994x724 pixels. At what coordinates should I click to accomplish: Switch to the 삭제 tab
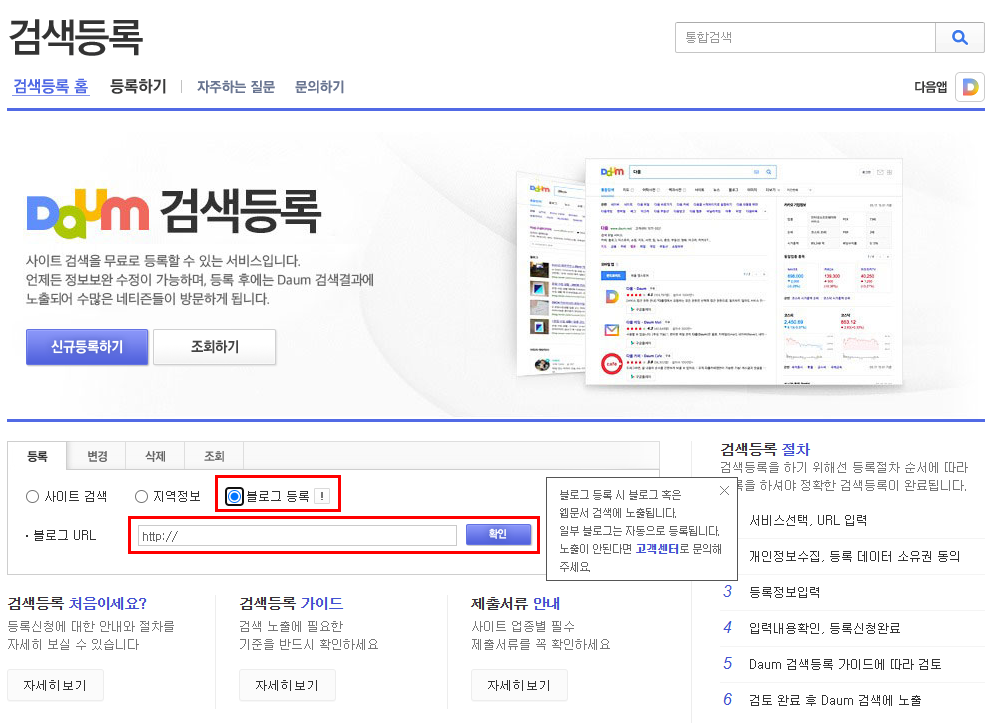pyautogui.click(x=155, y=456)
